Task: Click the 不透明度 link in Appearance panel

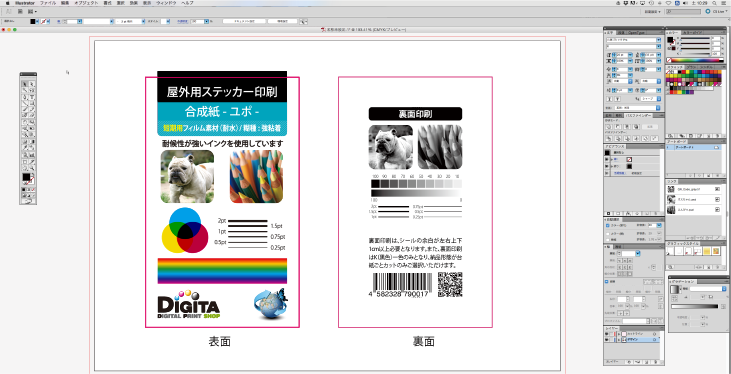Action: [x=620, y=173]
